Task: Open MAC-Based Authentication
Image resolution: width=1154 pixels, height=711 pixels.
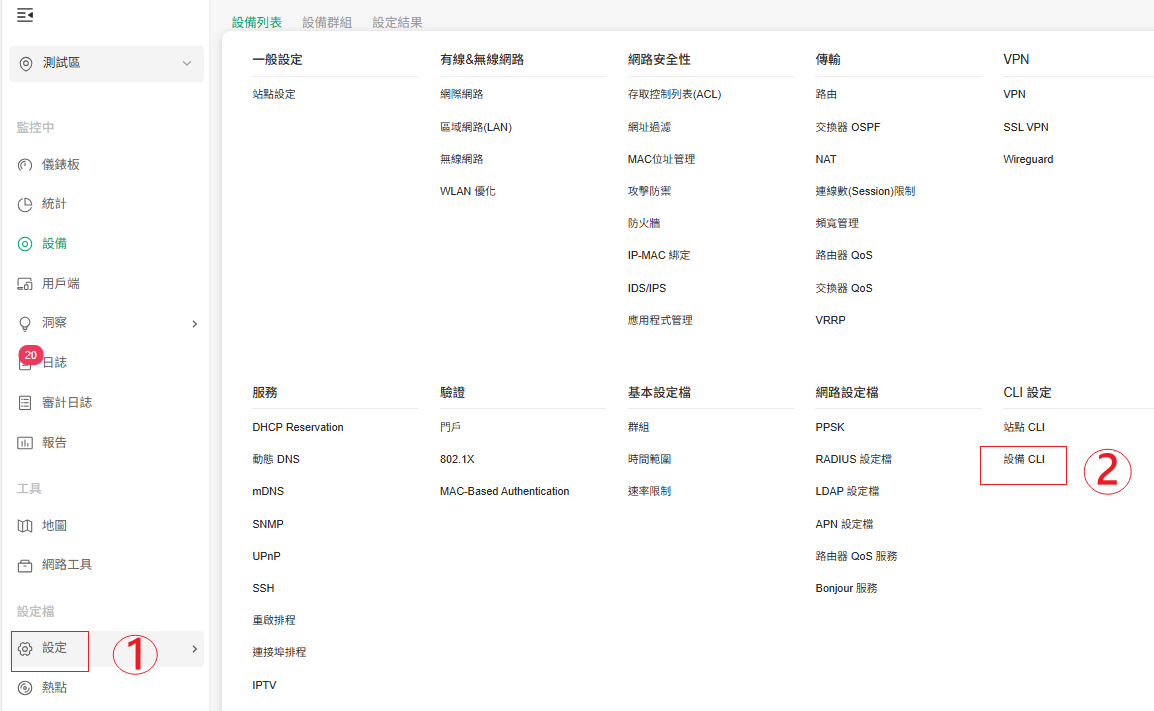Action: point(504,491)
